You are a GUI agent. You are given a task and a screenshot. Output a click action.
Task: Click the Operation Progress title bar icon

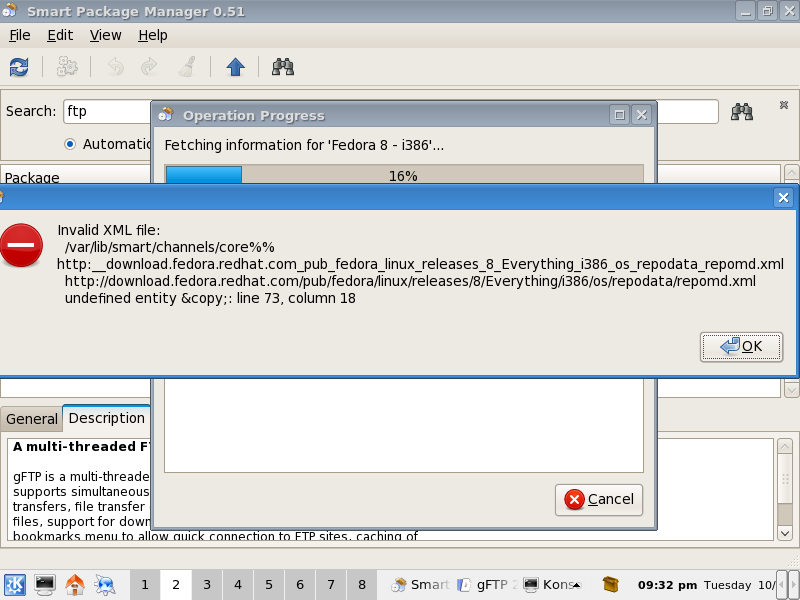[165, 114]
